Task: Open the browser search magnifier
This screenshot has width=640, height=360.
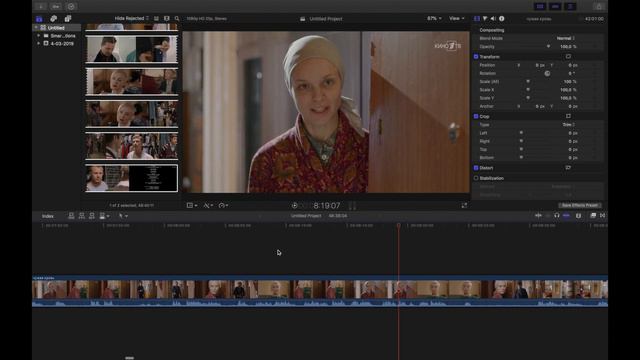Action: (177, 19)
